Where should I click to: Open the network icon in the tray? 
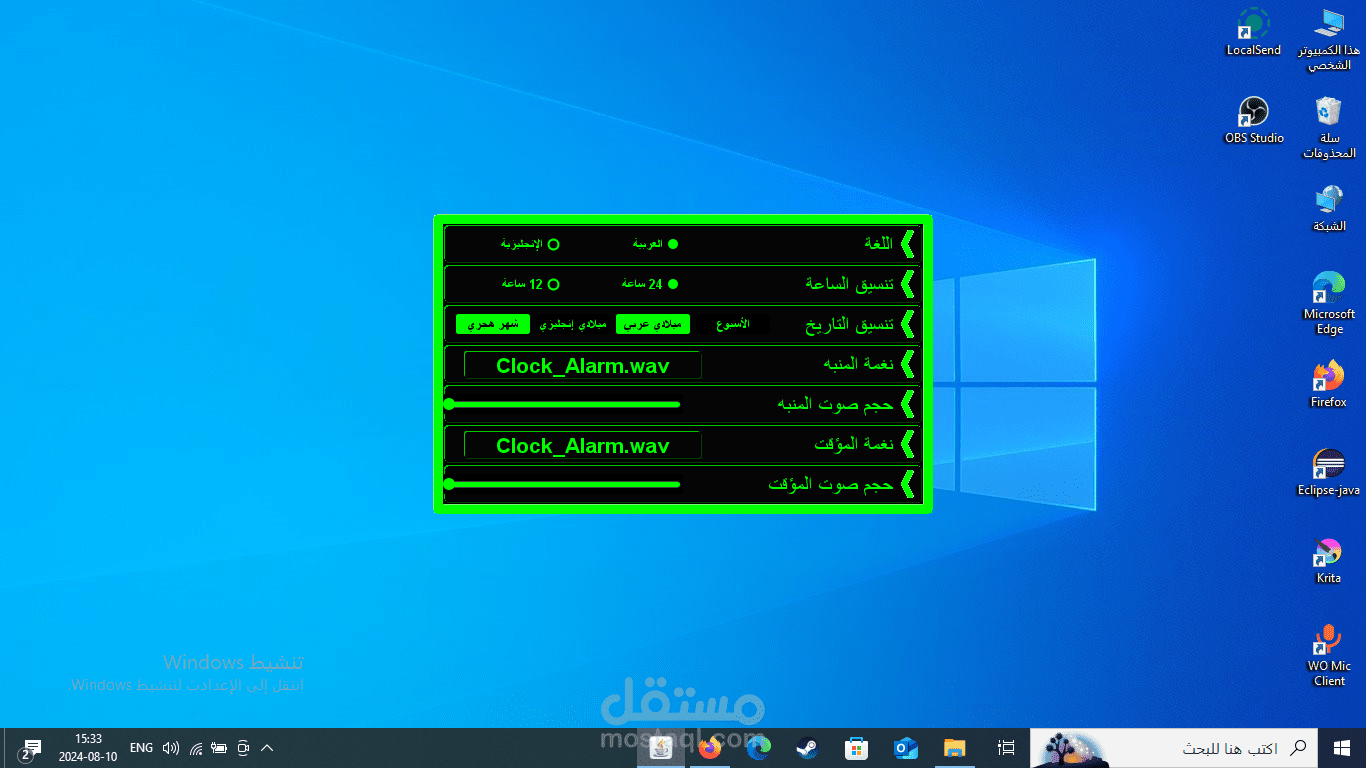[x=196, y=748]
